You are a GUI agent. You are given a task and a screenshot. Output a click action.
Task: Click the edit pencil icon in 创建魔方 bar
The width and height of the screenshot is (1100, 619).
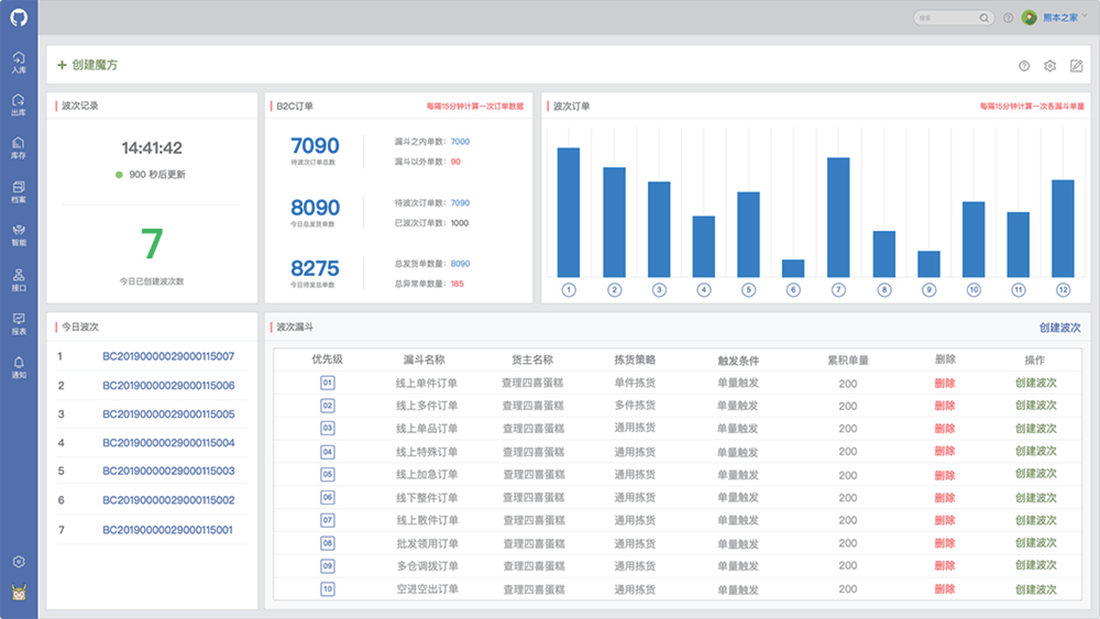pos(1076,65)
